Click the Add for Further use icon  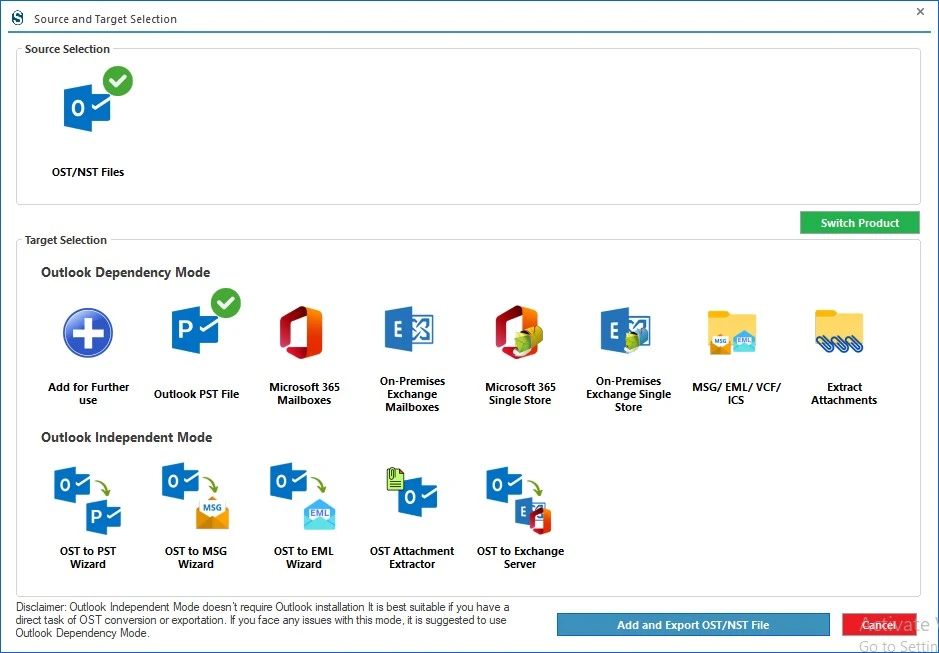click(x=88, y=333)
